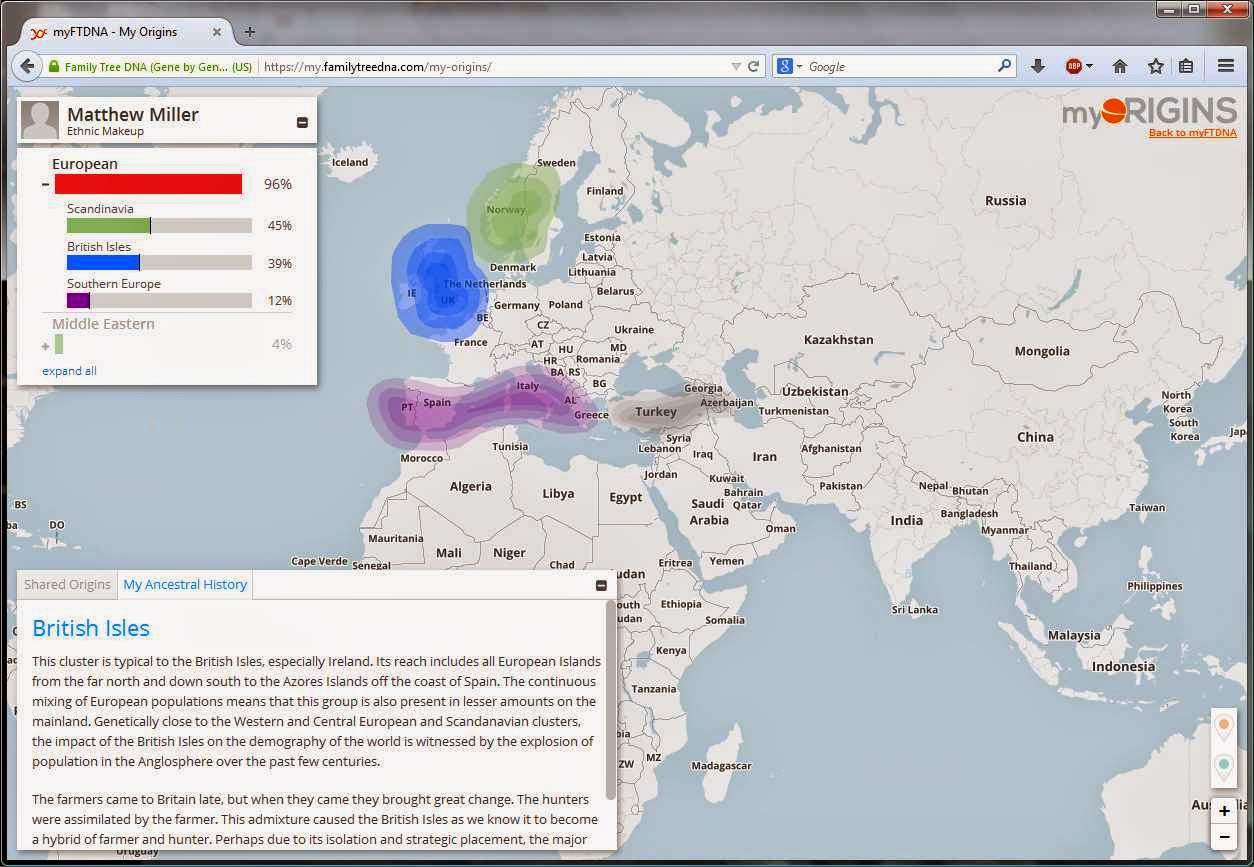The width and height of the screenshot is (1254, 867).
Task: Click Back to myFTDNA link
Action: pyautogui.click(x=1192, y=131)
